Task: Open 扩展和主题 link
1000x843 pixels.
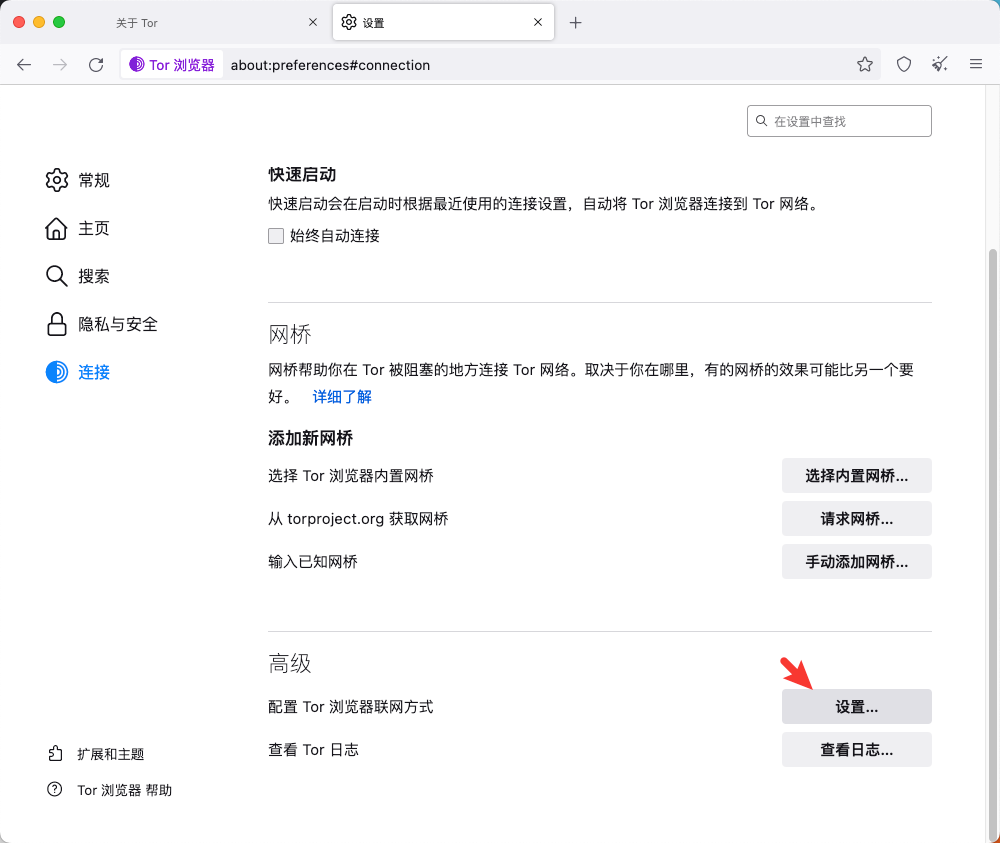Action: pyautogui.click(x=110, y=754)
